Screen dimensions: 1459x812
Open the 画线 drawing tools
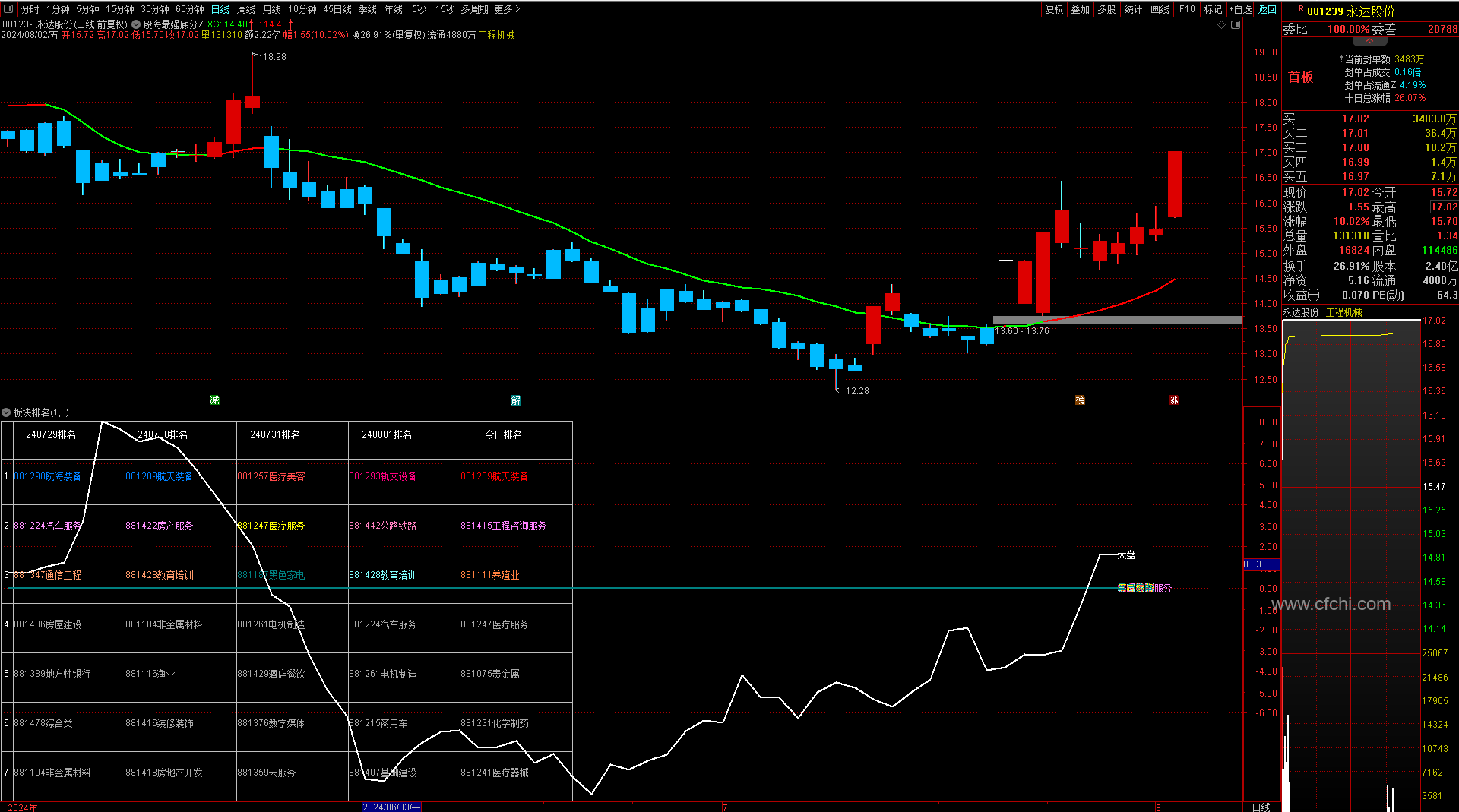[1160, 9]
